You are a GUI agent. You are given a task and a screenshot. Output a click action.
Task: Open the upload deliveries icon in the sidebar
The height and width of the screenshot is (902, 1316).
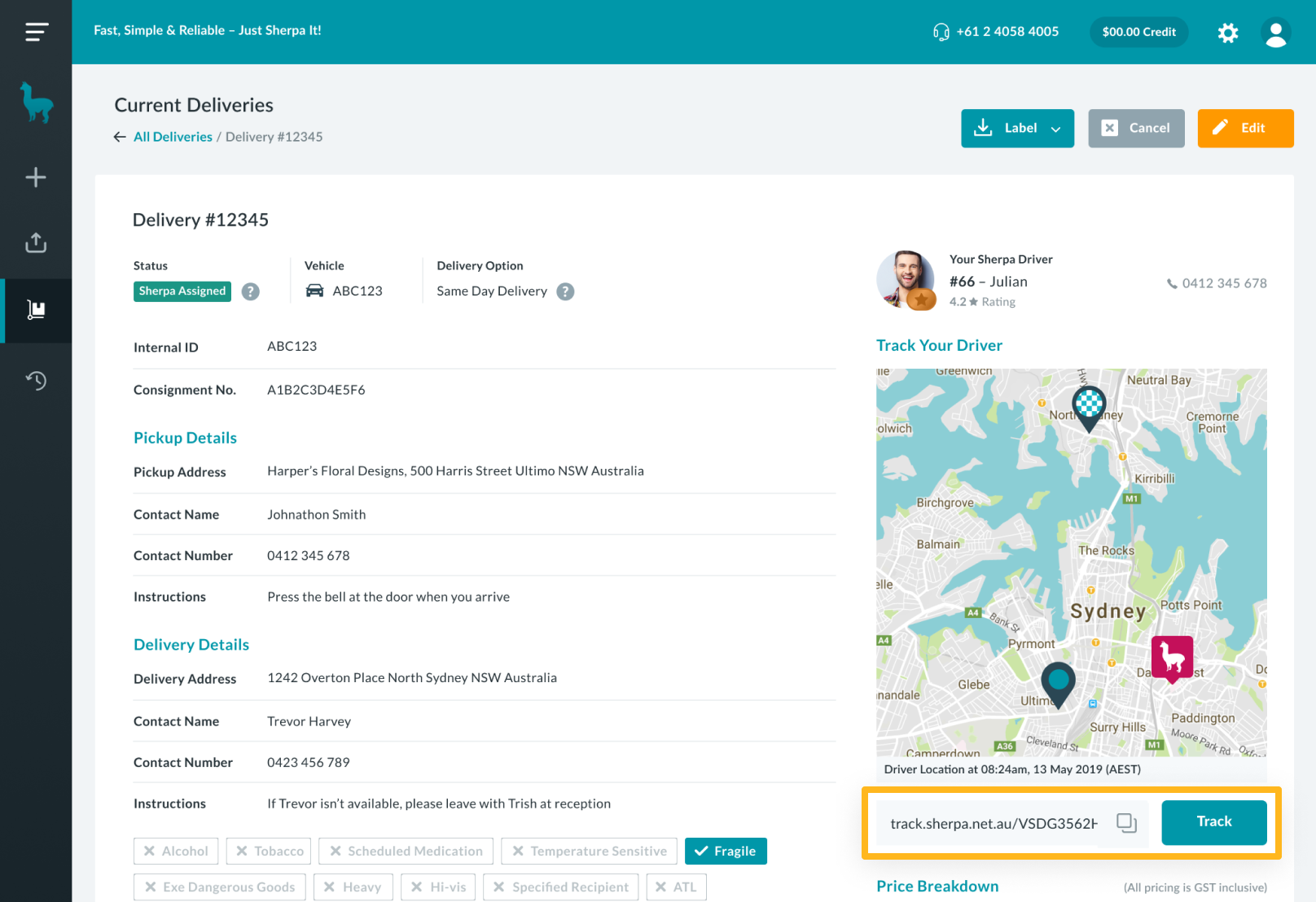[x=36, y=243]
